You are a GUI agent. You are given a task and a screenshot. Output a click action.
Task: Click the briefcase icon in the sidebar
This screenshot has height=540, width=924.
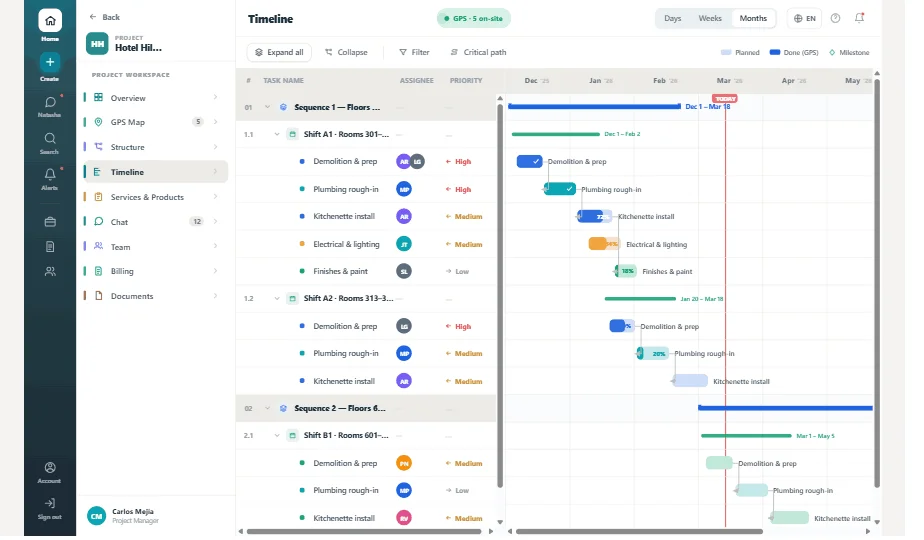click(50, 222)
